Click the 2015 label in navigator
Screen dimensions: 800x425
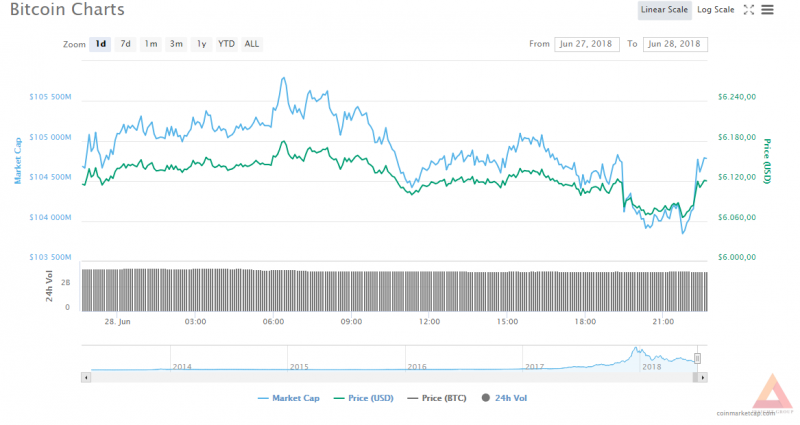click(299, 367)
